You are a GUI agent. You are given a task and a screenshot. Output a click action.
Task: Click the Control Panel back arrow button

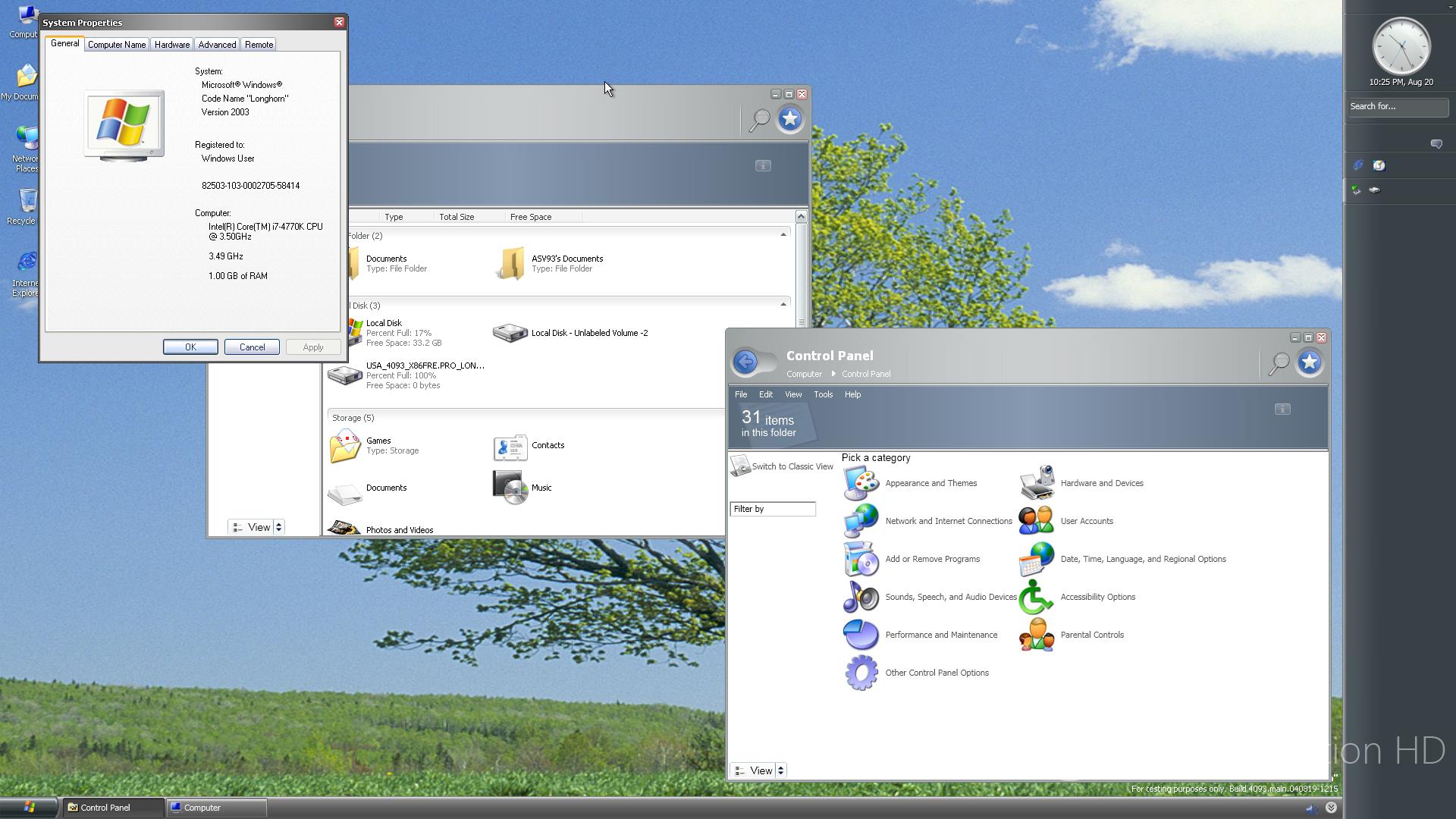pos(746,362)
